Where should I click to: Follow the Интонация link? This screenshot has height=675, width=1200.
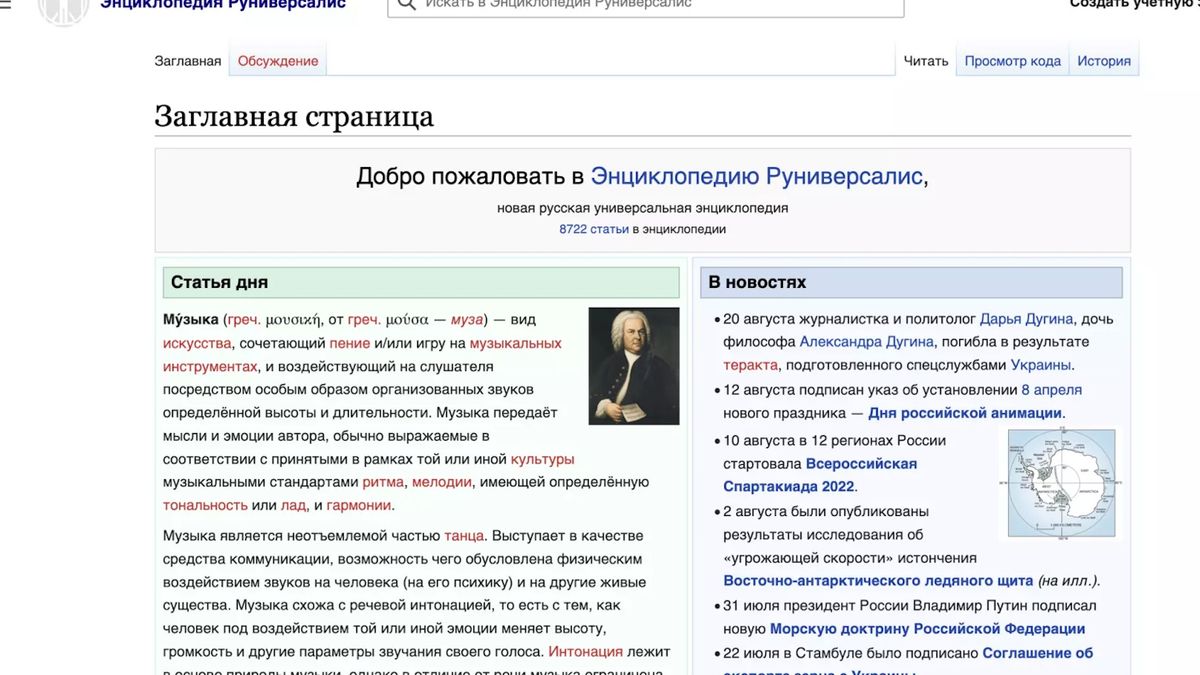click(585, 652)
